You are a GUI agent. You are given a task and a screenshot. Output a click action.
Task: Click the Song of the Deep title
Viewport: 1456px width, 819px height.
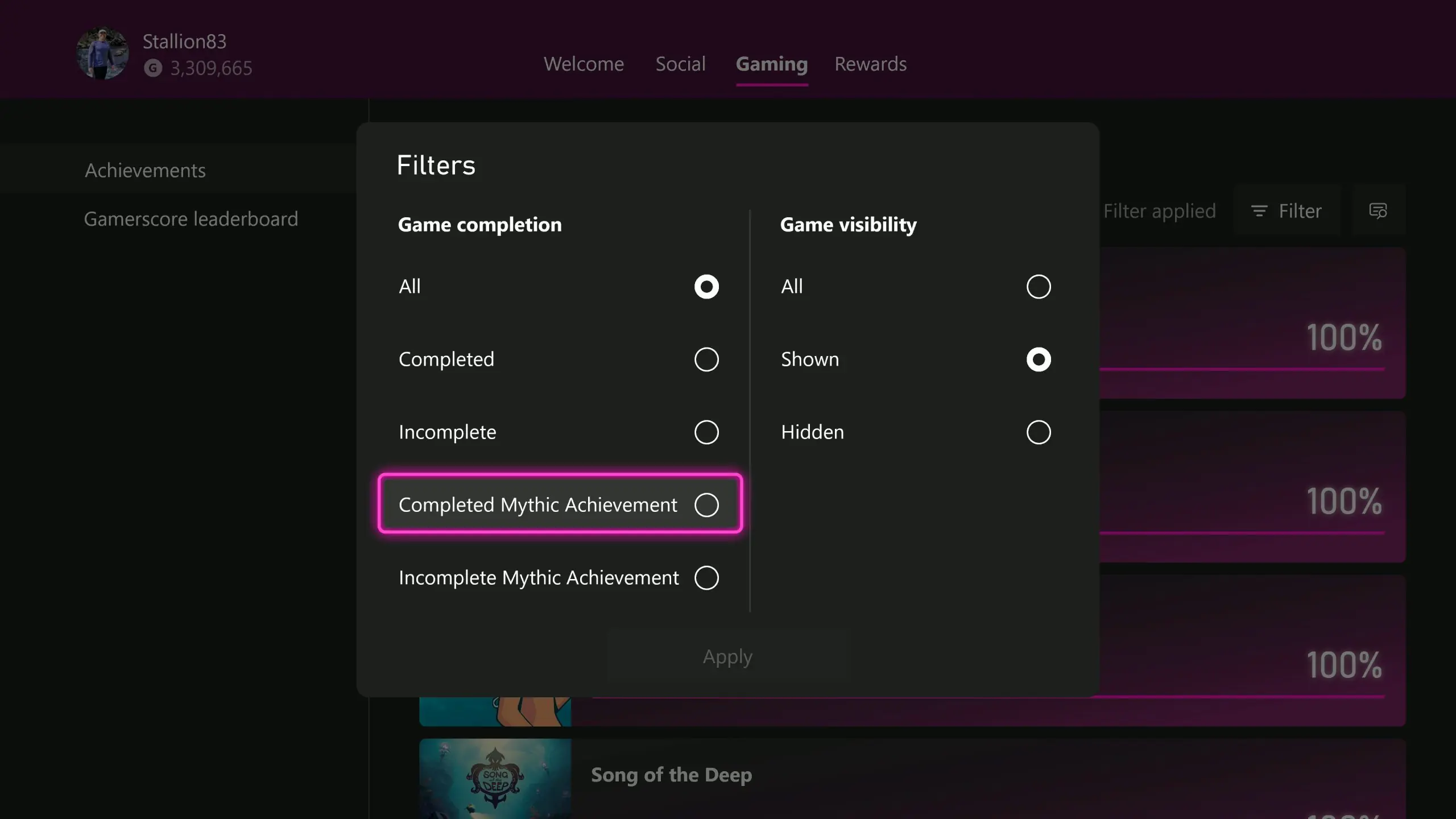[x=671, y=775]
